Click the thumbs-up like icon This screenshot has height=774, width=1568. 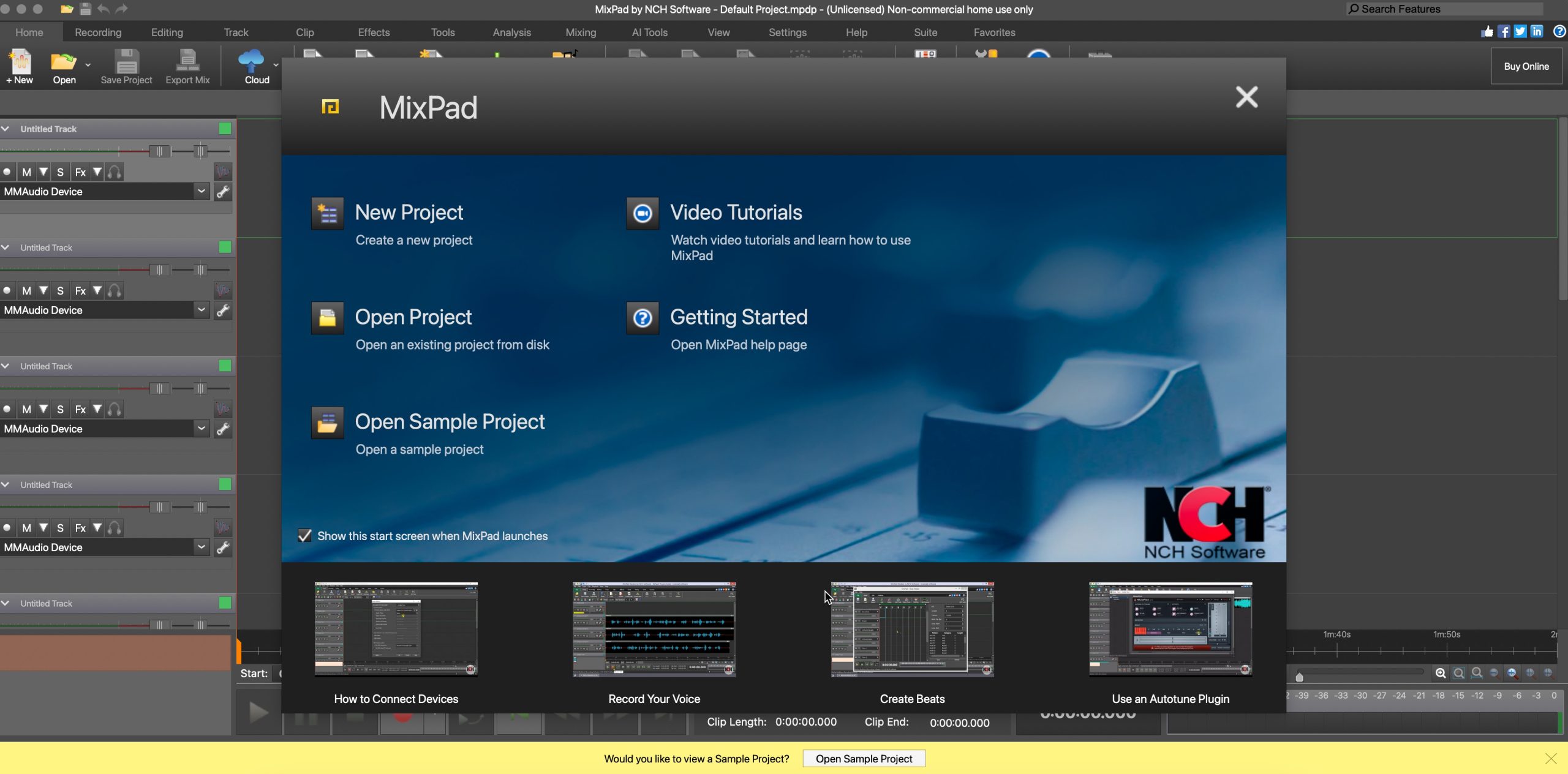(x=1487, y=32)
